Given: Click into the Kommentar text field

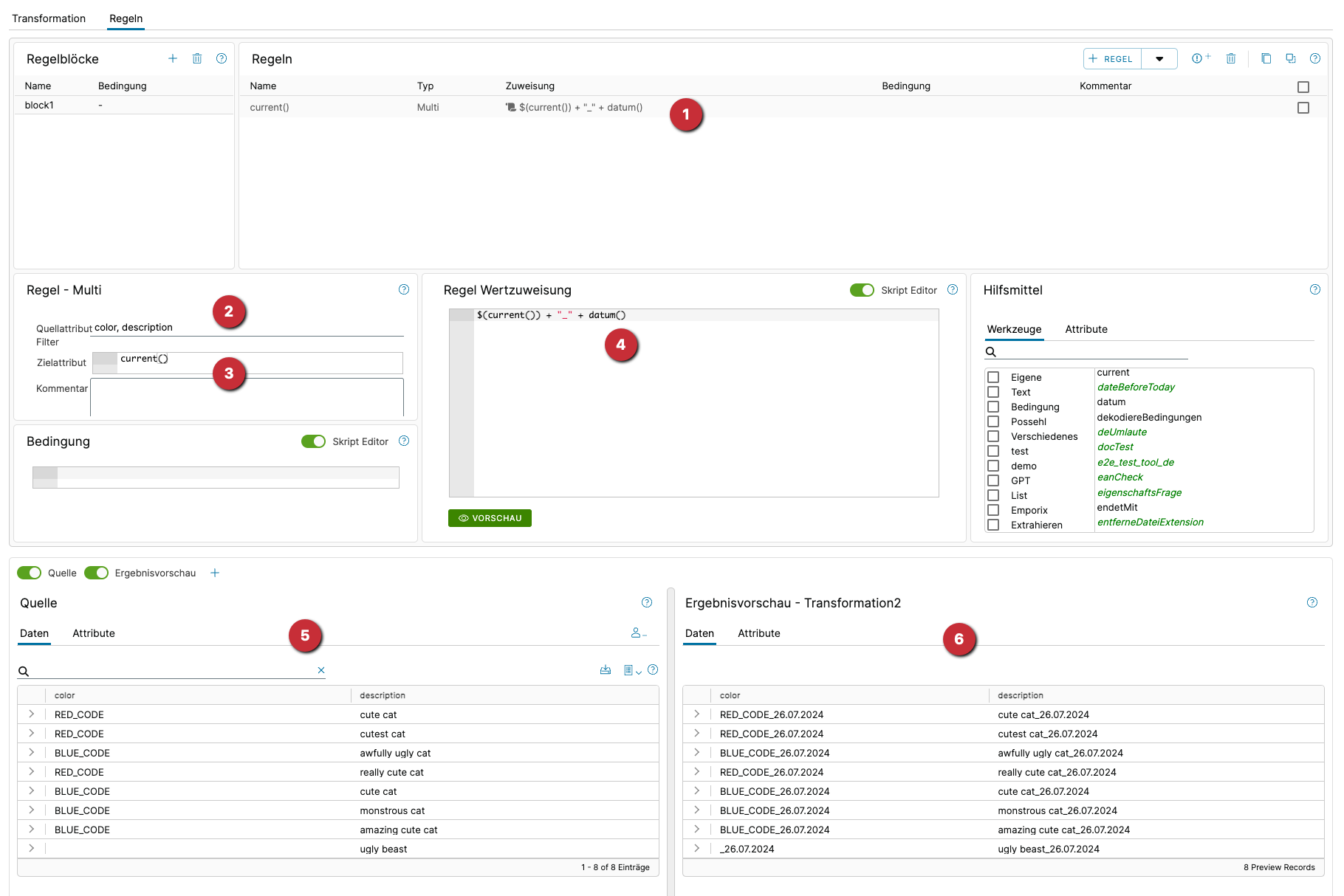Looking at the screenshot, I should [247, 396].
